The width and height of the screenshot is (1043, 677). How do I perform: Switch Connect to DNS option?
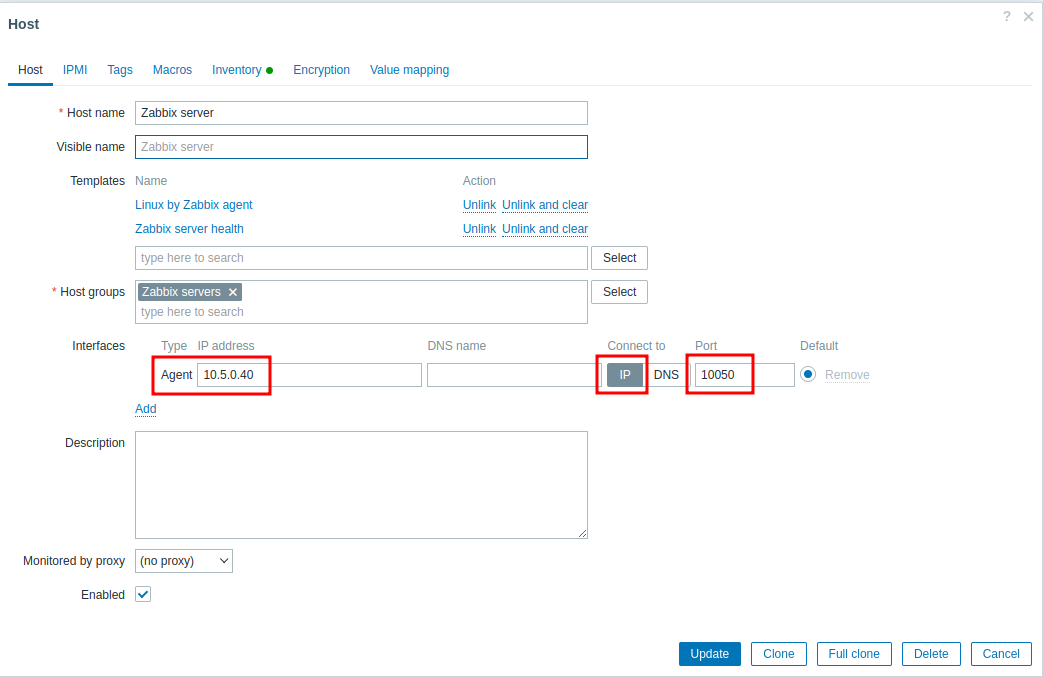666,374
